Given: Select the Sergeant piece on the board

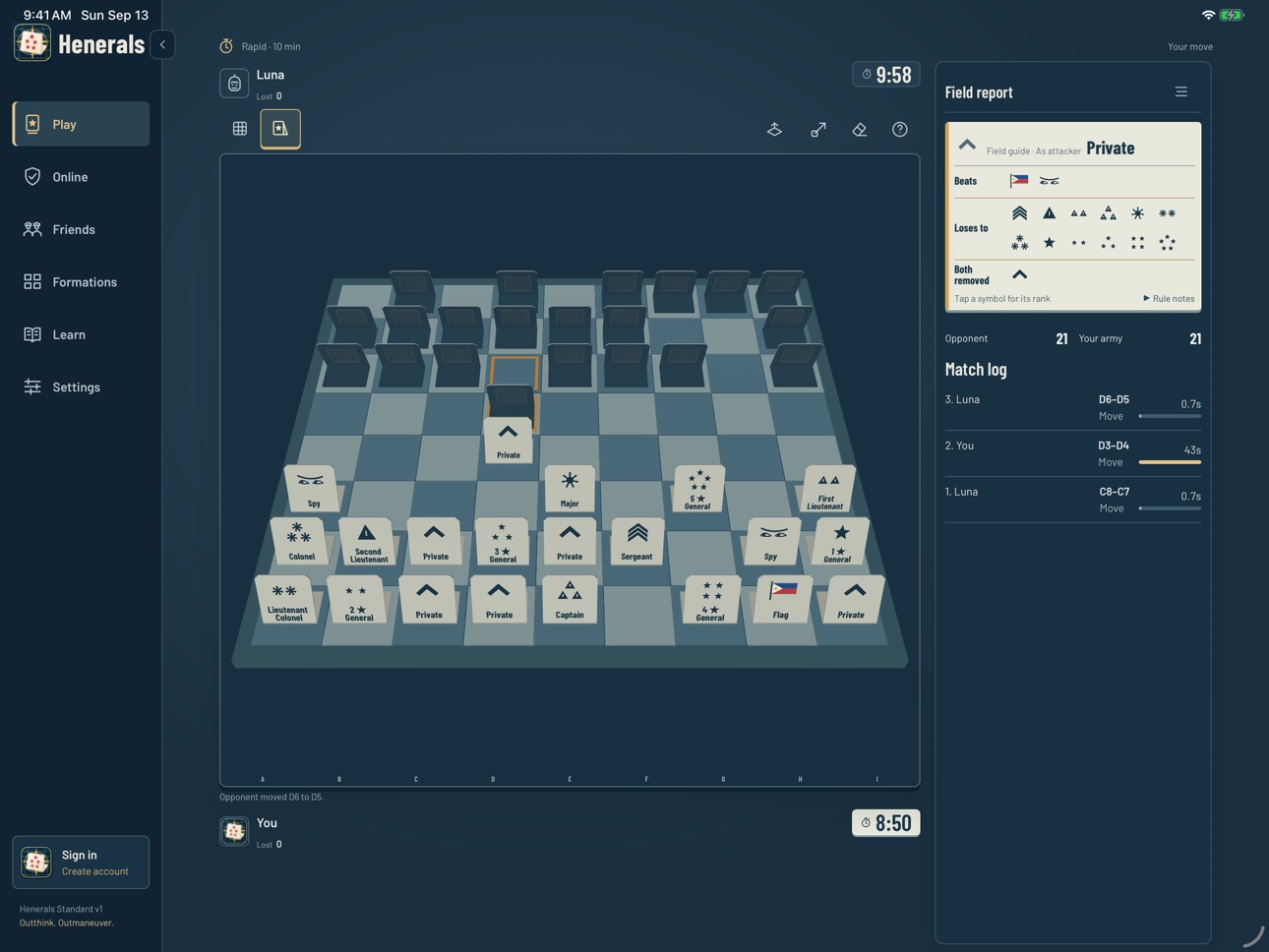Looking at the screenshot, I should pos(636,542).
